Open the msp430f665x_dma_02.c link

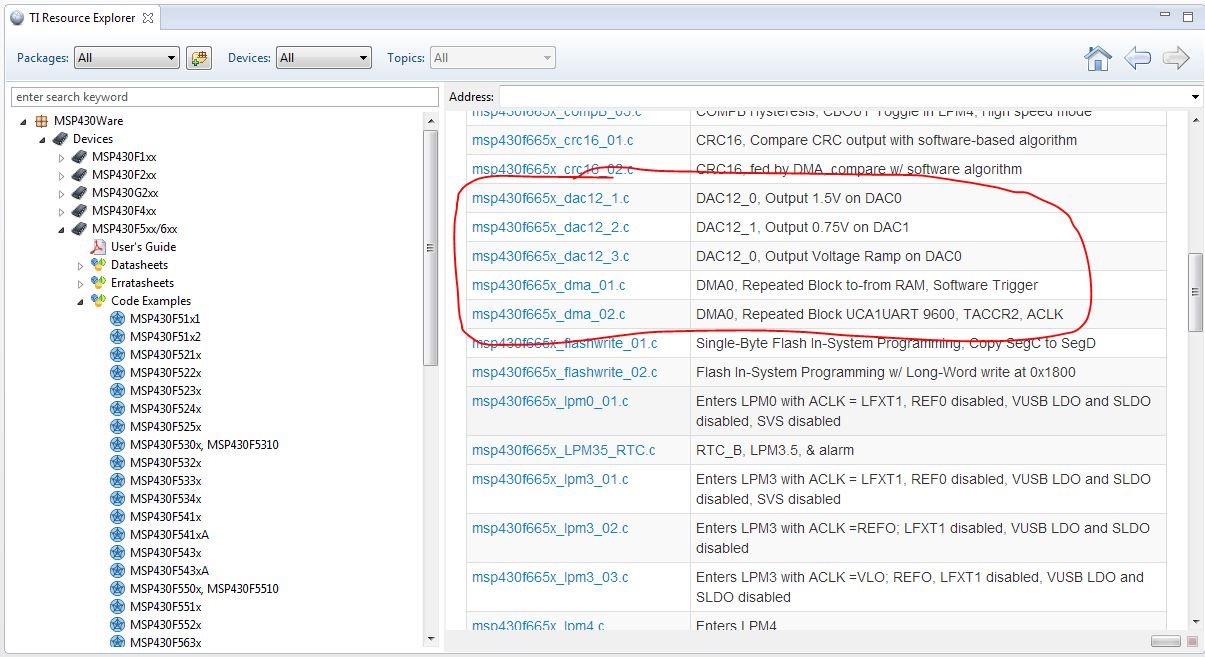pyautogui.click(x=549, y=314)
